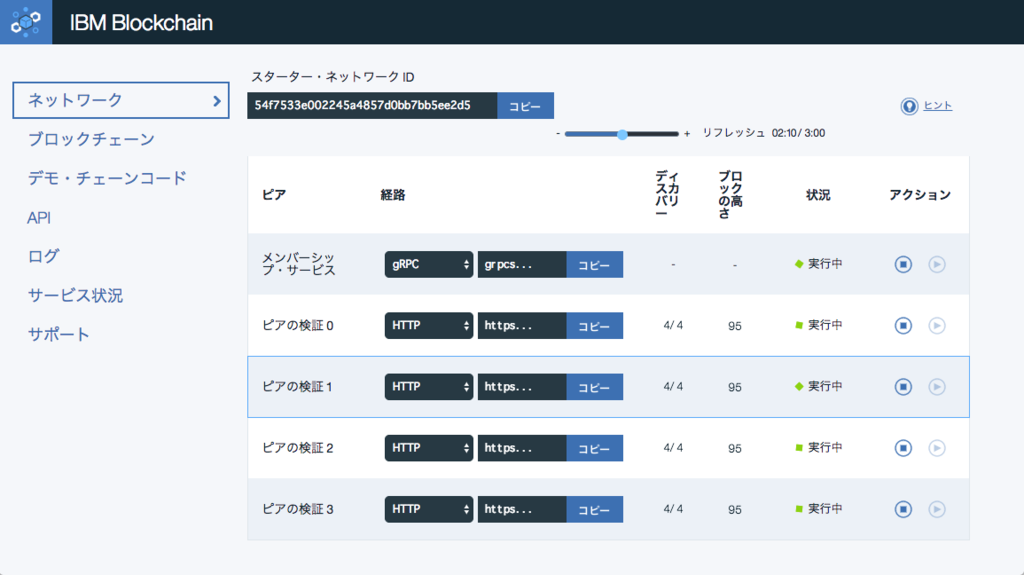1024x575 pixels.
Task: Click the https... URL field for ピアの検証 2
Action: (x=522, y=448)
